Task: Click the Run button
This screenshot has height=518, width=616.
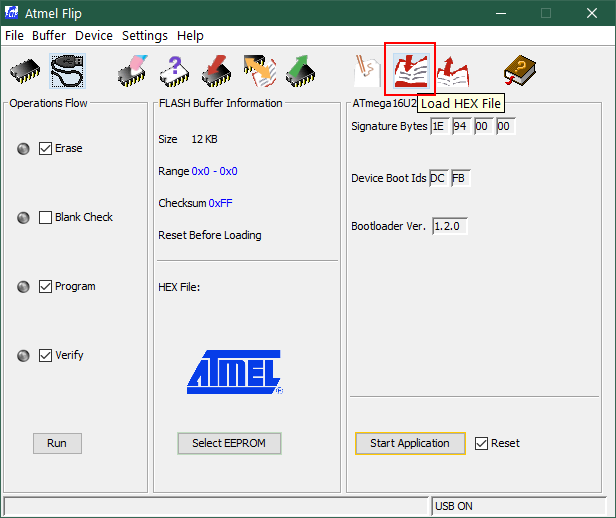Action: [x=57, y=443]
